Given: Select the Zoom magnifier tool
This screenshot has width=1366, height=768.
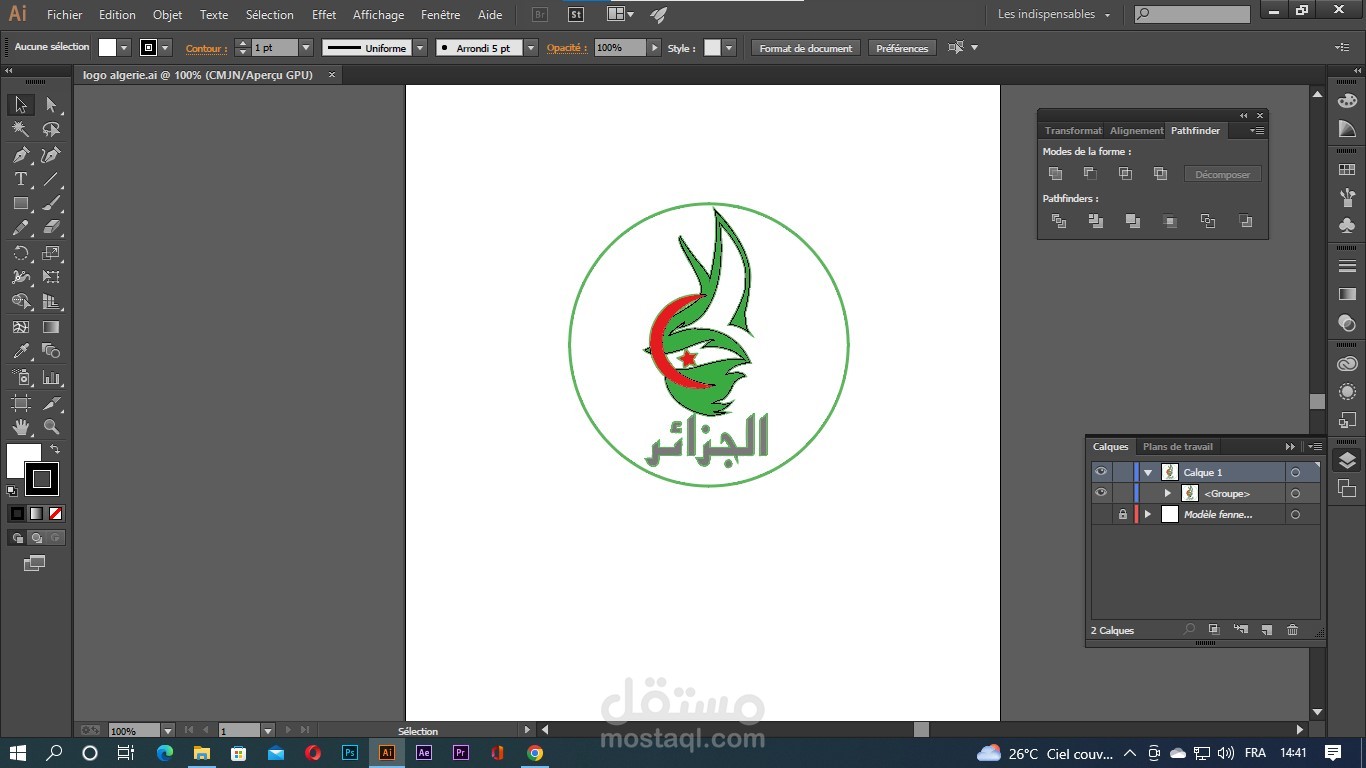Looking at the screenshot, I should tap(51, 427).
